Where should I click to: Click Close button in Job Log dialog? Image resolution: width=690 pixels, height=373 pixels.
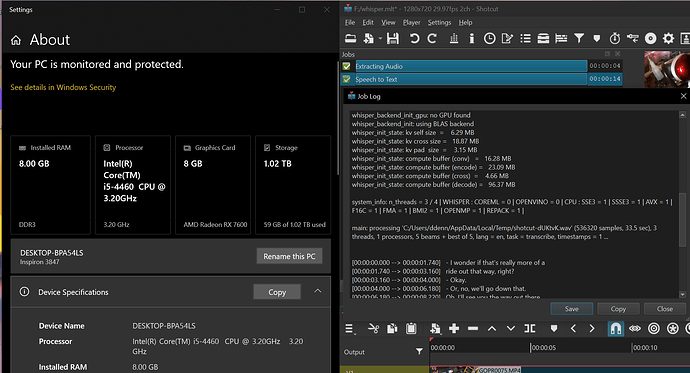click(664, 309)
